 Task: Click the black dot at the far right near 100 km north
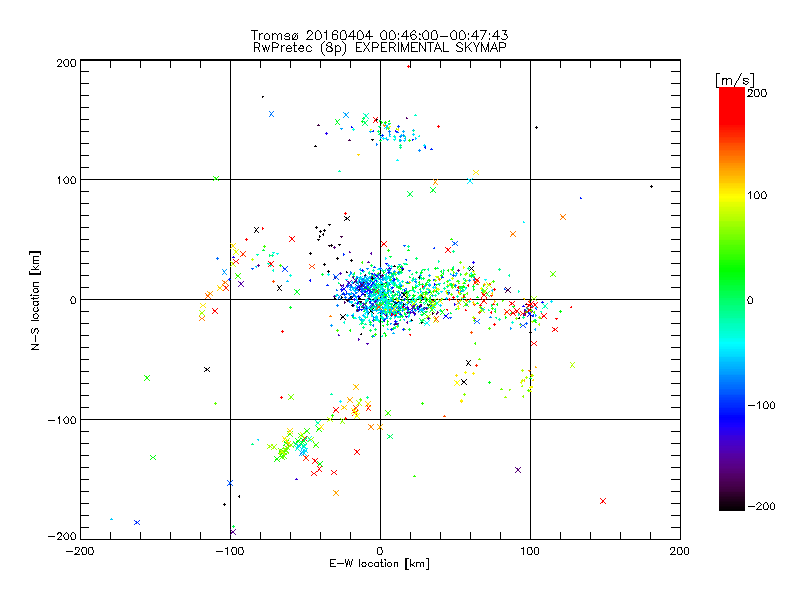[x=652, y=187]
